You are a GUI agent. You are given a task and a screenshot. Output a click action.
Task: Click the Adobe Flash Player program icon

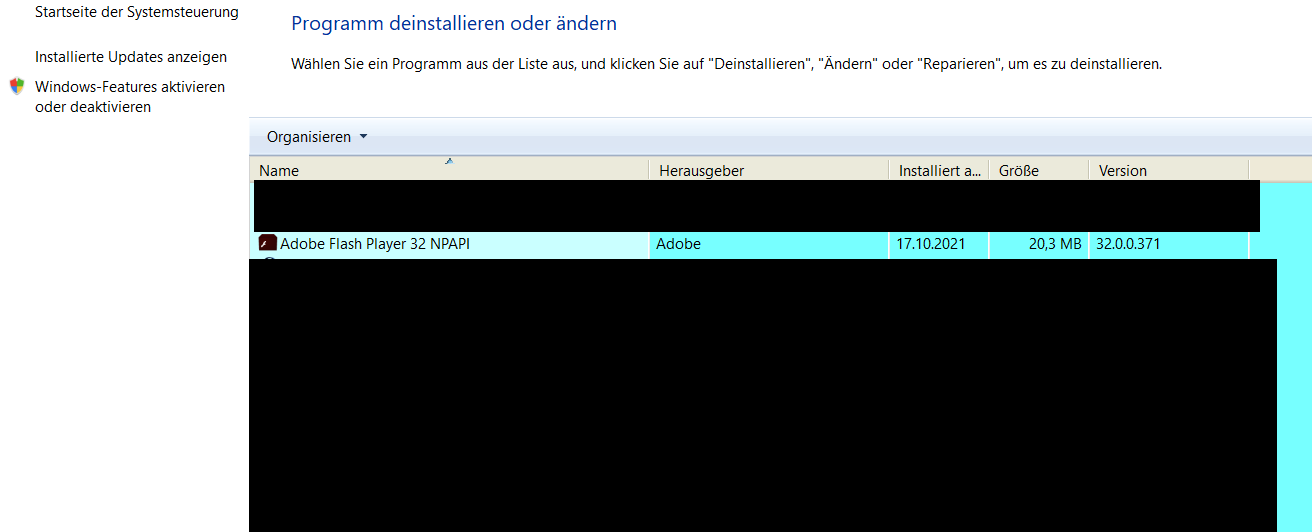pos(267,243)
